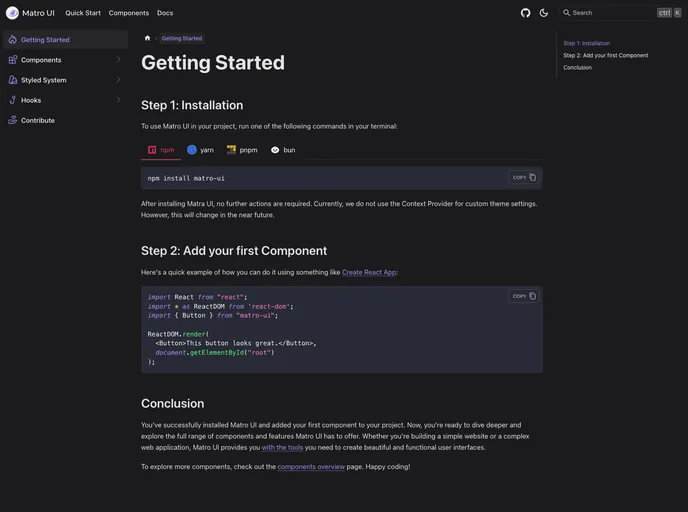Click the Matro UI logo icon

tap(12, 13)
